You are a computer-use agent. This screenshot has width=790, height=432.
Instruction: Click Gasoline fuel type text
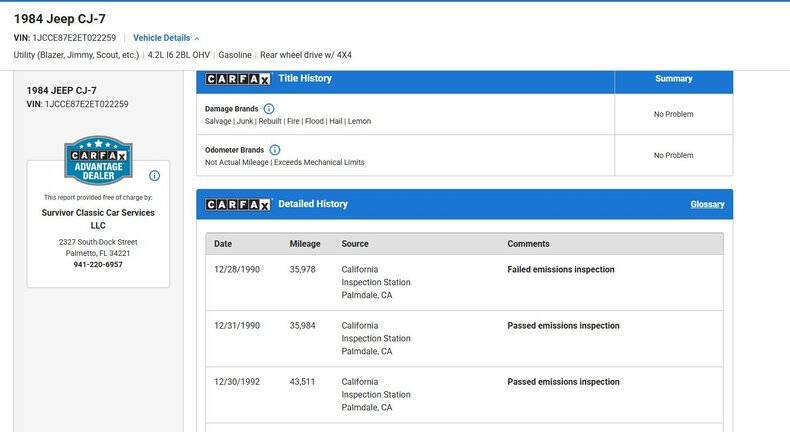click(235, 55)
